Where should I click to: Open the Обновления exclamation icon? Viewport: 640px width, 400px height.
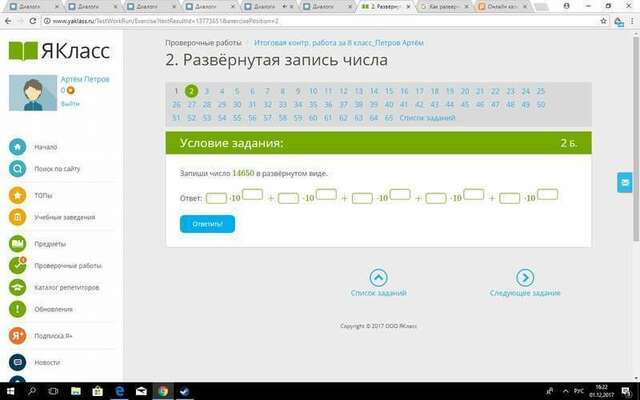pyautogui.click(x=18, y=309)
